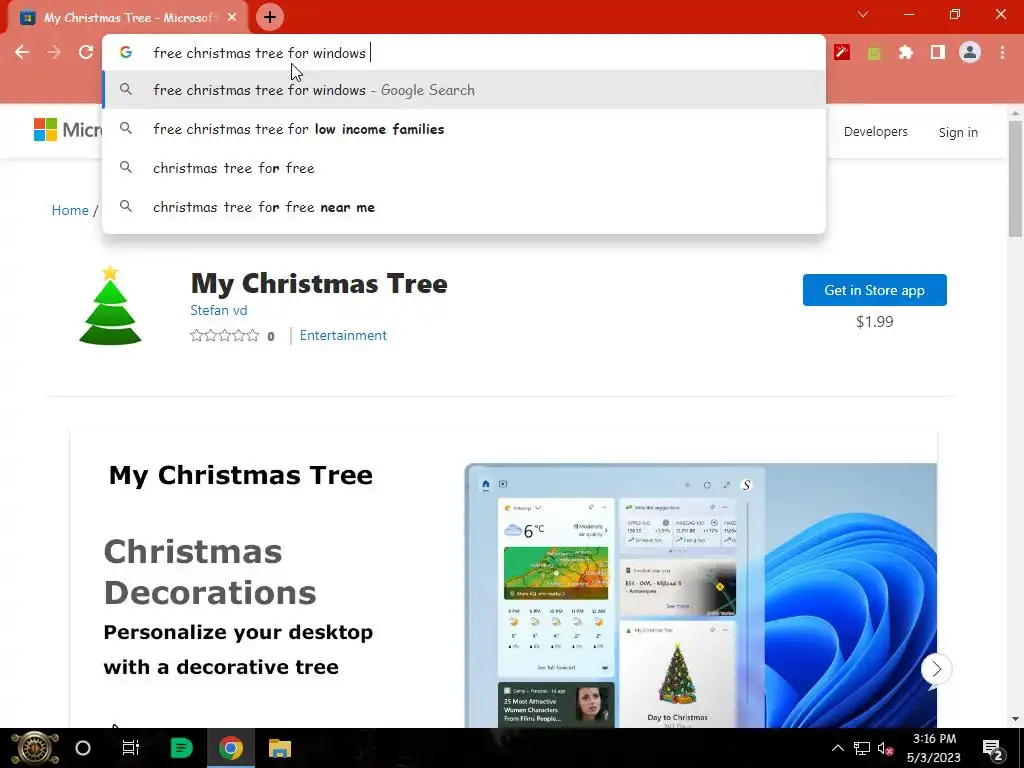Advance screenshots with next arrow

936,669
